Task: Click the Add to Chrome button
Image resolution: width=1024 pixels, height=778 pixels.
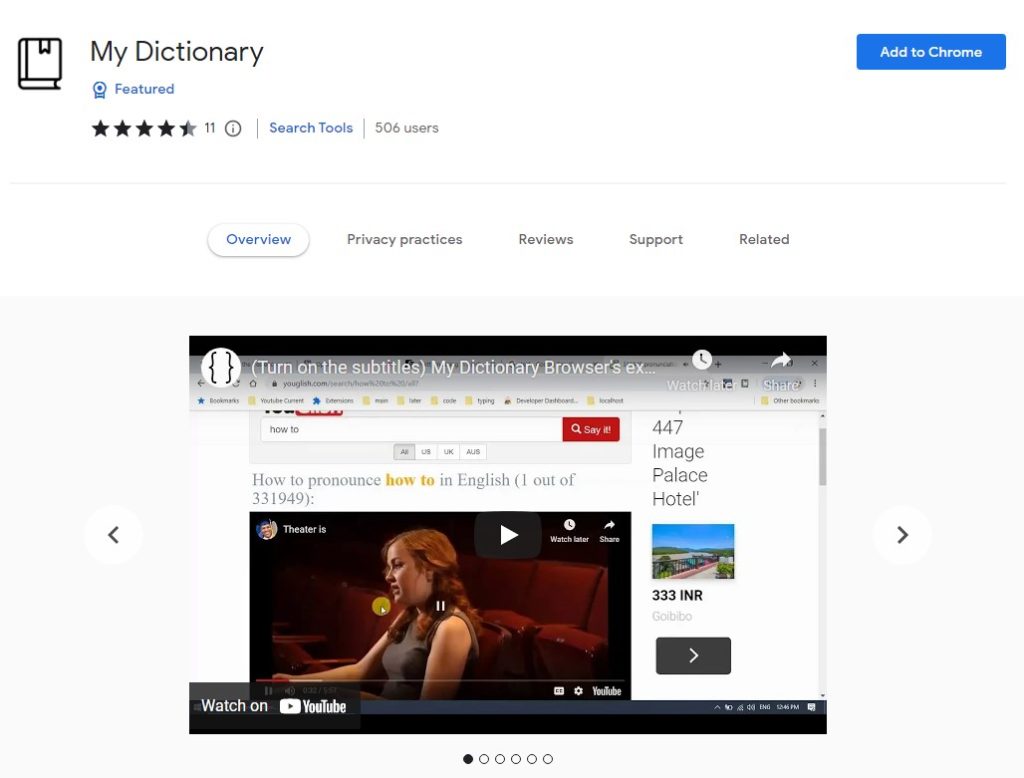Action: [x=931, y=52]
